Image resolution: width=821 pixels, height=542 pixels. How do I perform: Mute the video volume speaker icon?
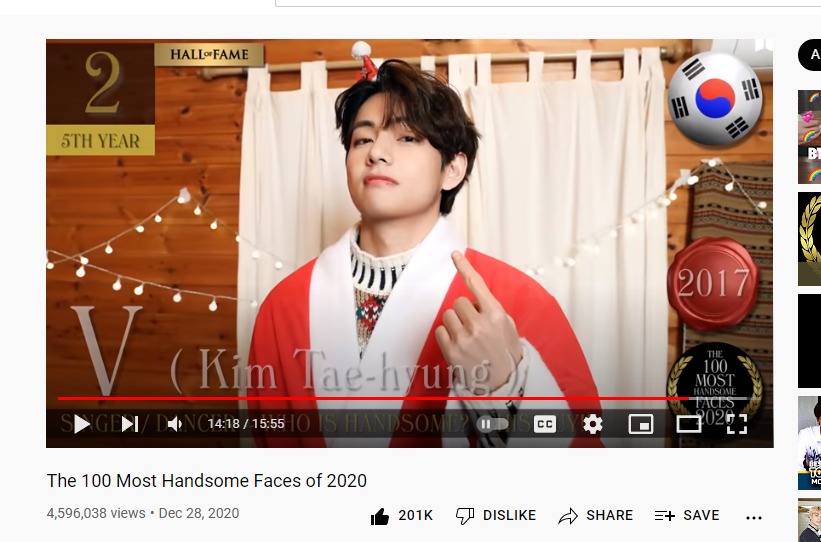click(174, 424)
